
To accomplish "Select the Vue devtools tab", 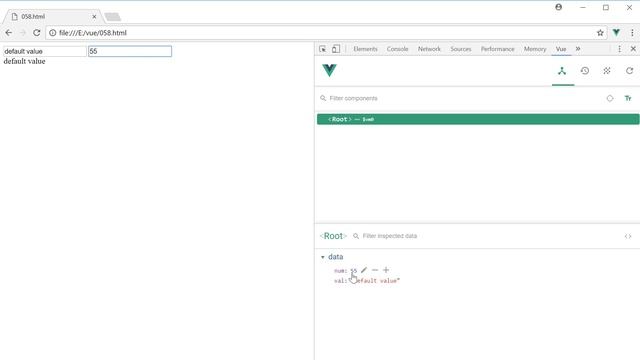I will (561, 49).
